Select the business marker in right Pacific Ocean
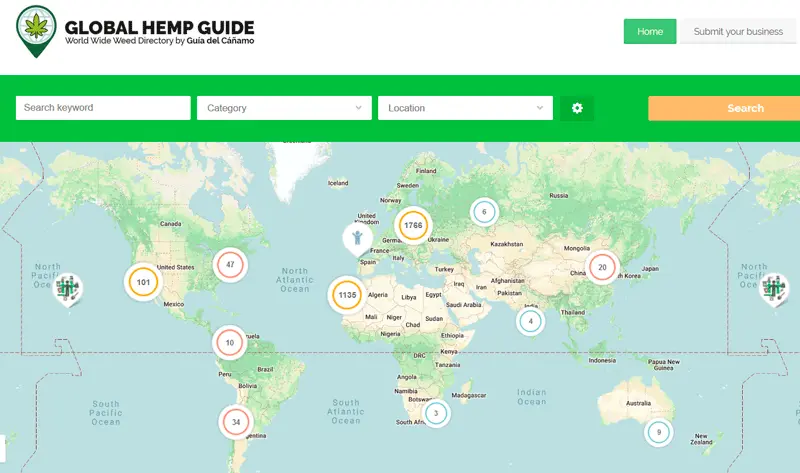 point(774,289)
